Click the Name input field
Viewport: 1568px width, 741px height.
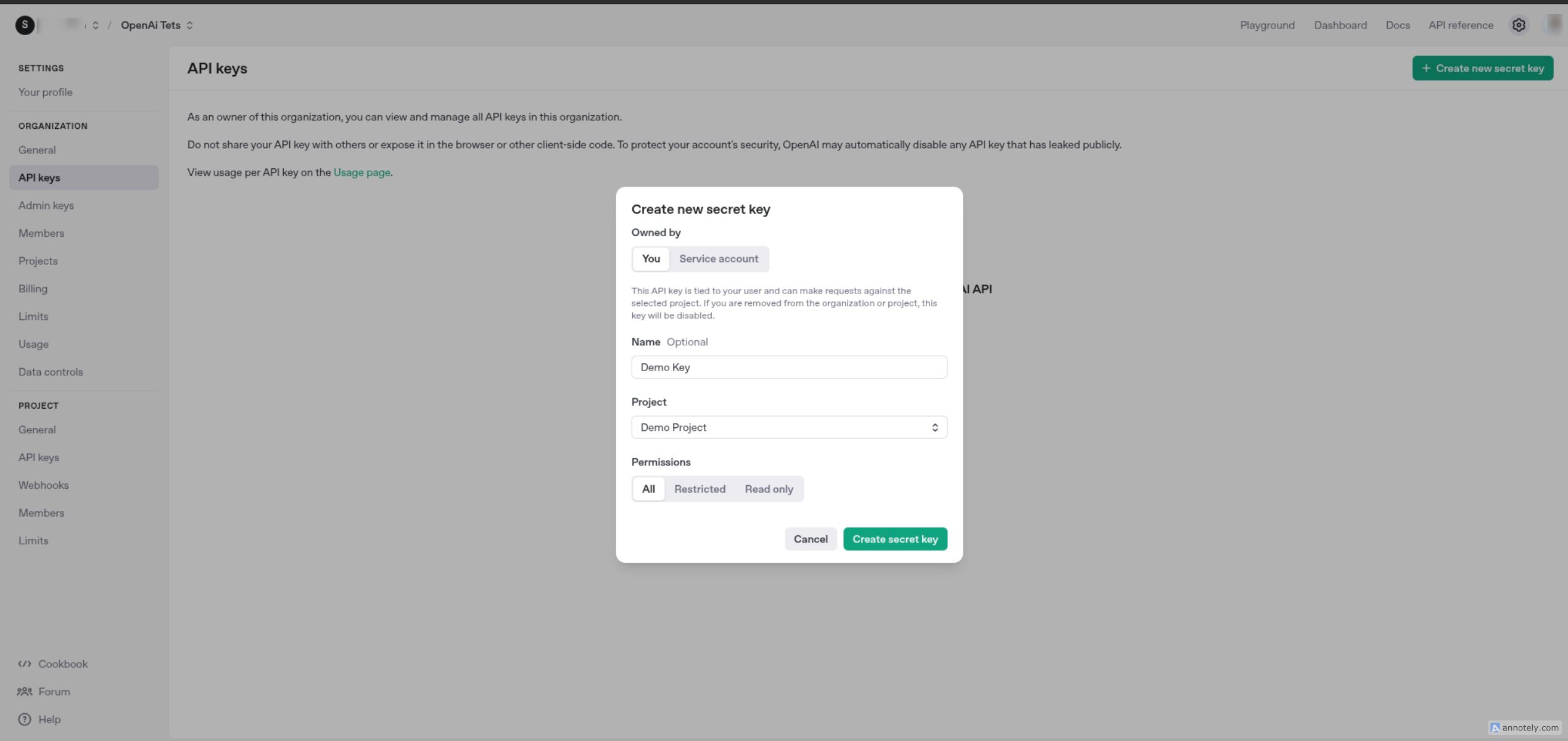(788, 367)
